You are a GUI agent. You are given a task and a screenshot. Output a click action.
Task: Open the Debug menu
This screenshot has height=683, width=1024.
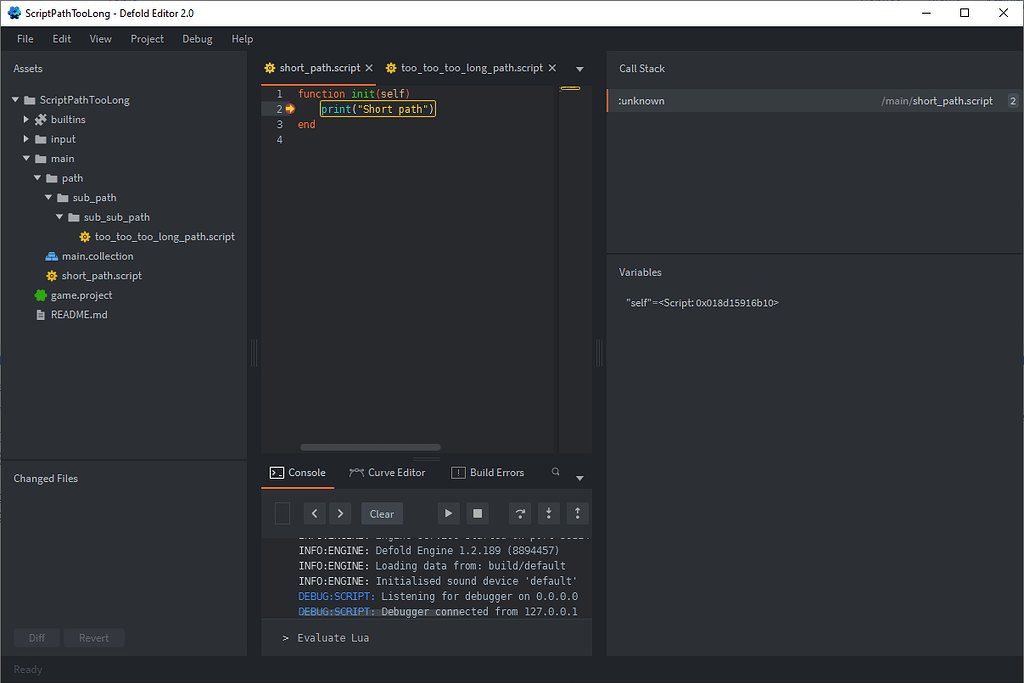coord(197,39)
